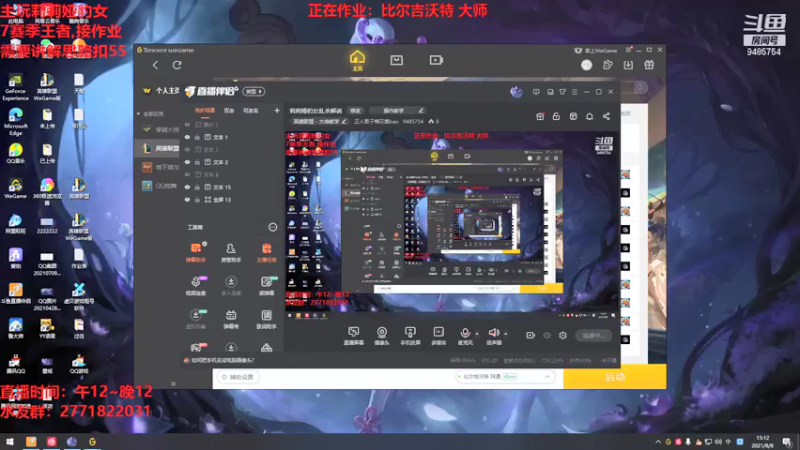Open streaming settings gear icon

click(563, 335)
